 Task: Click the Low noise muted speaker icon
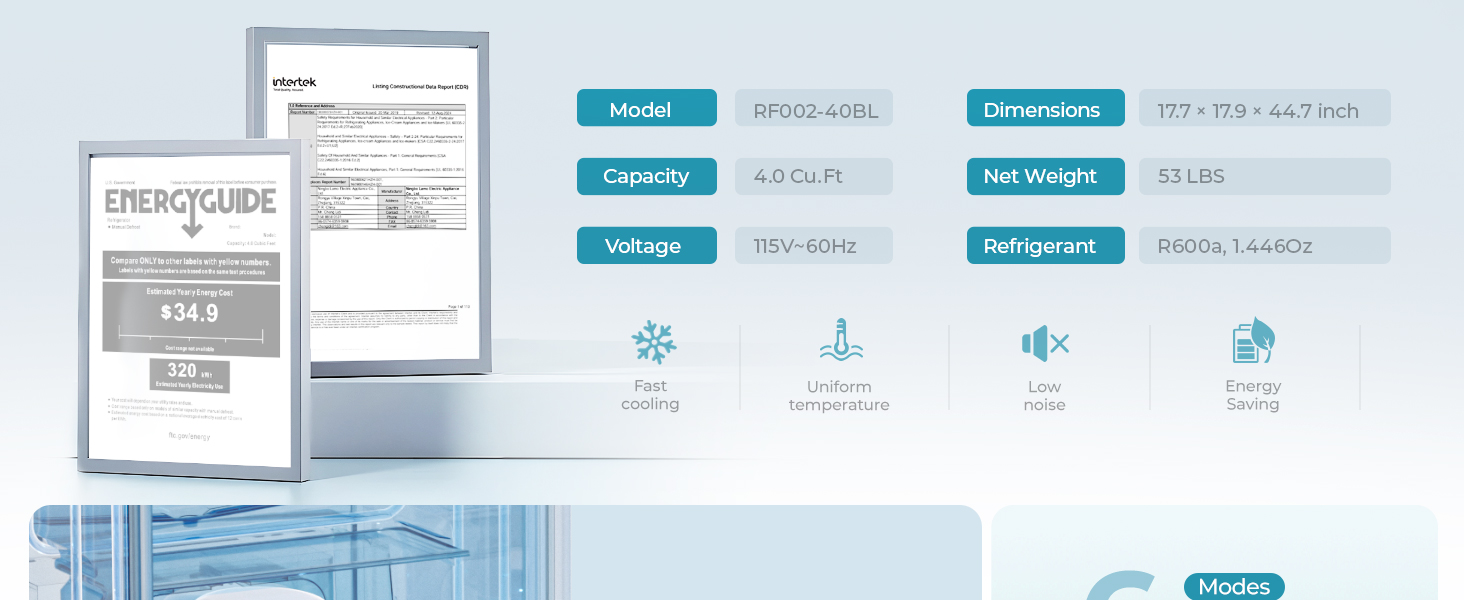1046,344
